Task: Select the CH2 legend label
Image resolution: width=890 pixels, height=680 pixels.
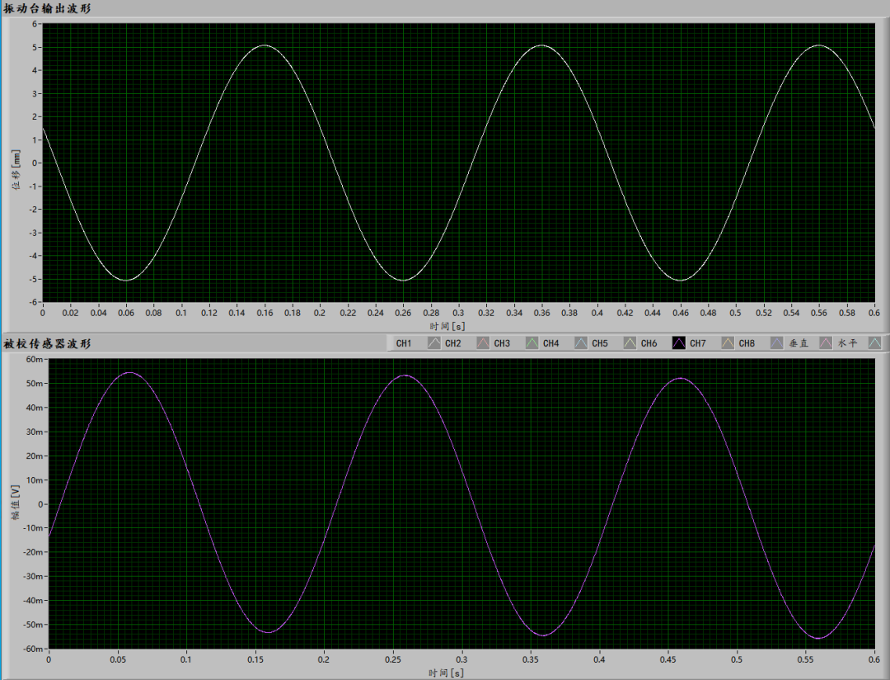Action: tap(453, 343)
